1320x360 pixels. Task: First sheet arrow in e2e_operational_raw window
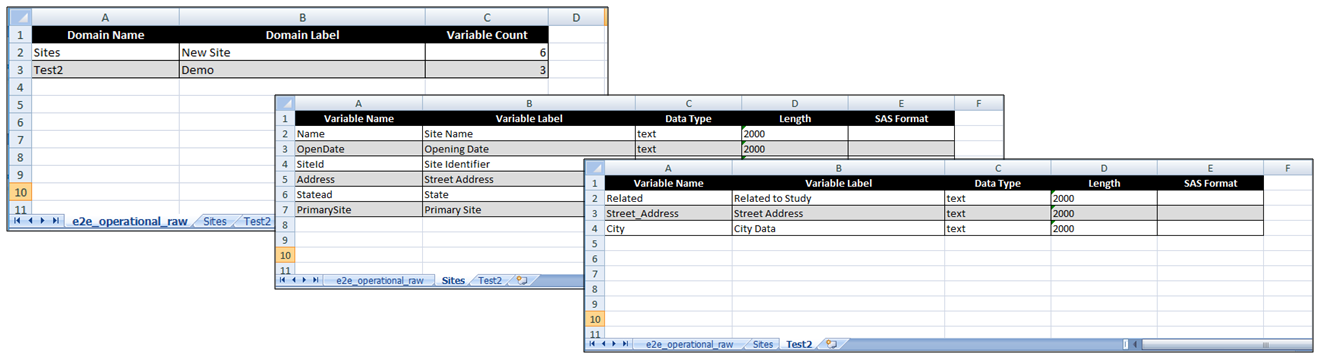click(17, 220)
